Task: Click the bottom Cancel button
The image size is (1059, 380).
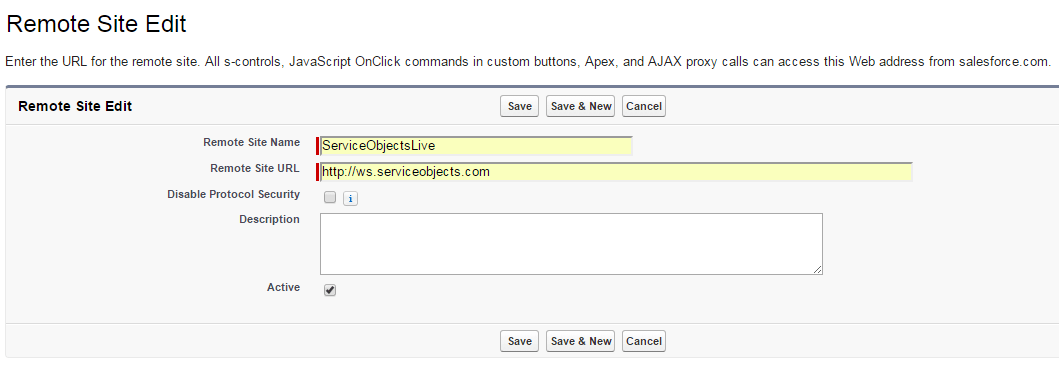Action: coord(644,341)
